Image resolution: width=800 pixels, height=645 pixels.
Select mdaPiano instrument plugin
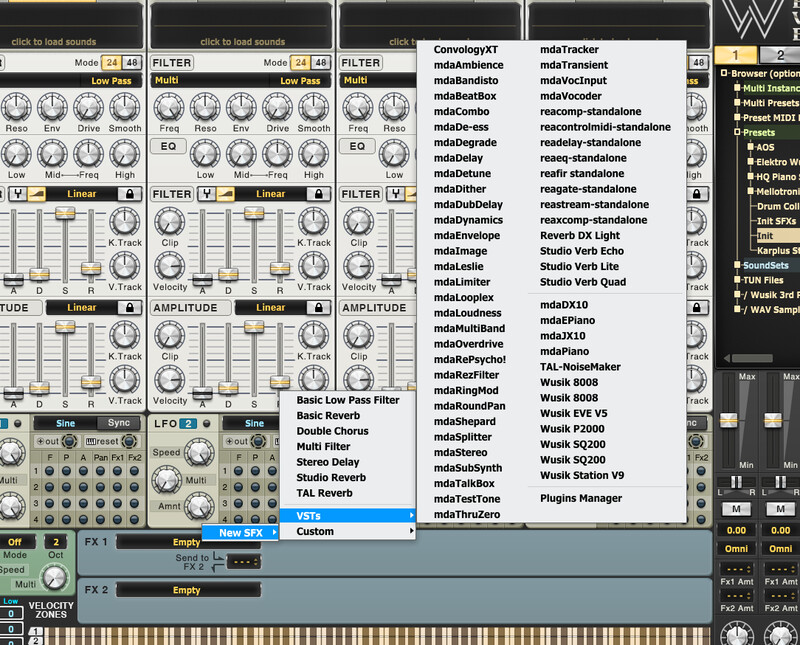point(564,352)
